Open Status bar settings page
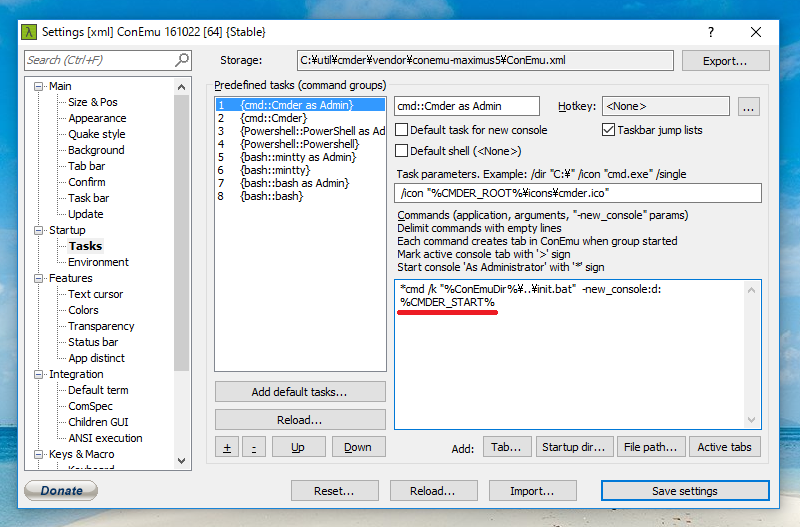The height and width of the screenshot is (527, 800). (x=93, y=342)
